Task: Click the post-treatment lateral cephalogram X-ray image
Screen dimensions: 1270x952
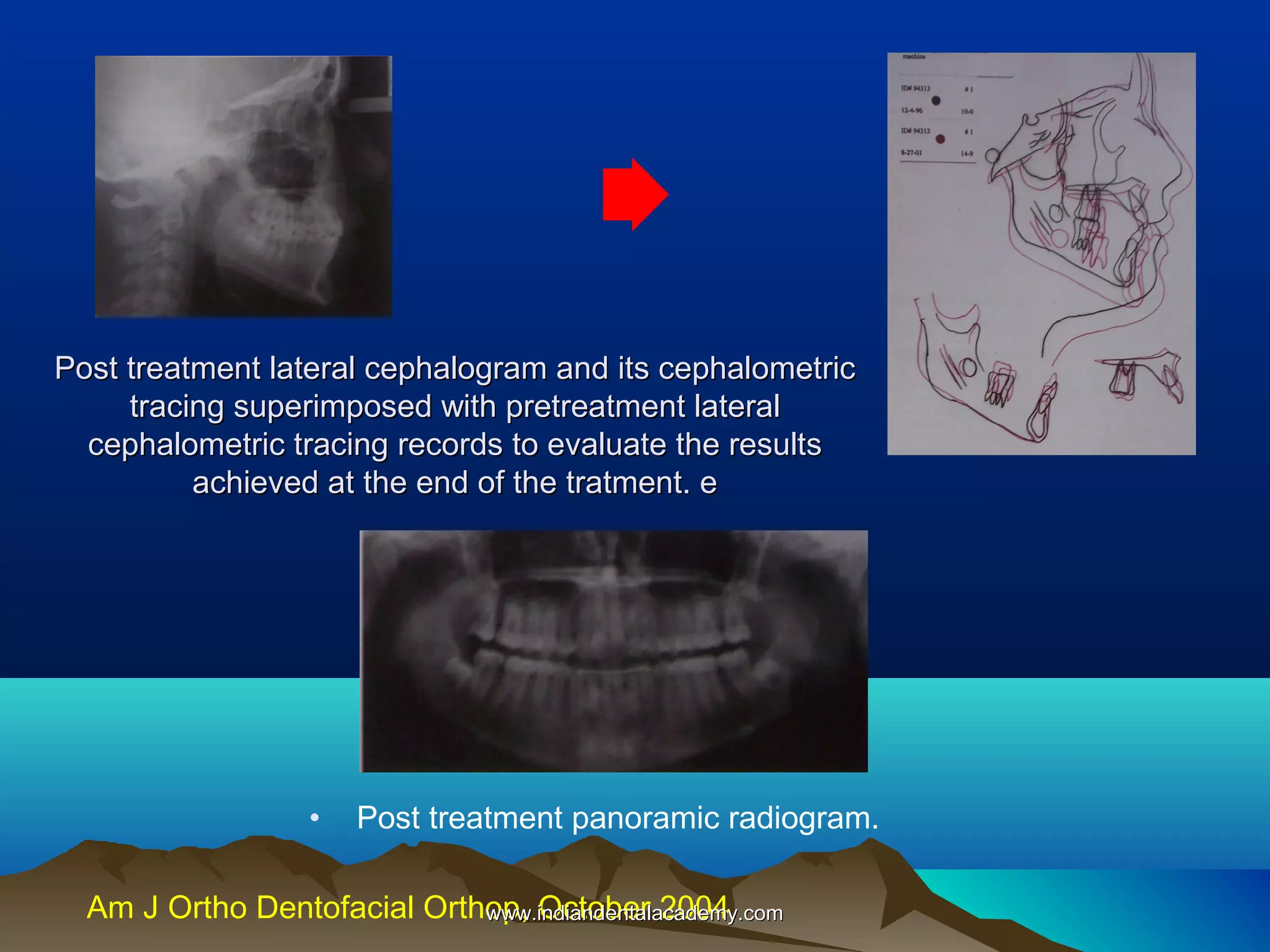Action: [x=243, y=187]
